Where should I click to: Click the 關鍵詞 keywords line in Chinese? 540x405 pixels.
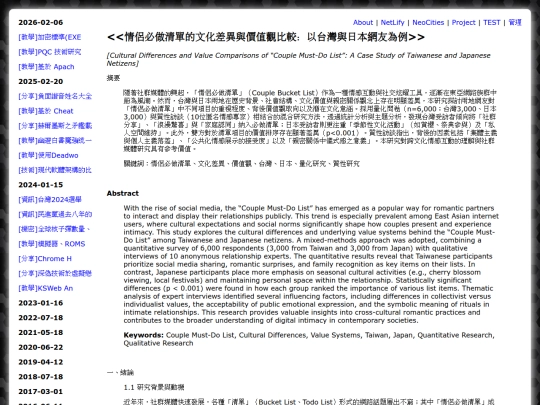(241, 164)
